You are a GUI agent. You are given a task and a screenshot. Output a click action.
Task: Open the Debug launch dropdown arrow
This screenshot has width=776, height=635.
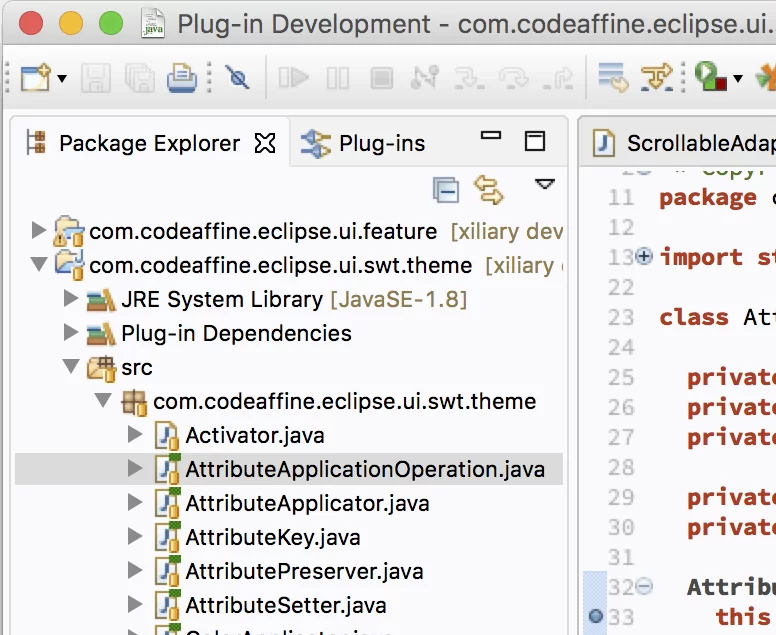pos(738,78)
